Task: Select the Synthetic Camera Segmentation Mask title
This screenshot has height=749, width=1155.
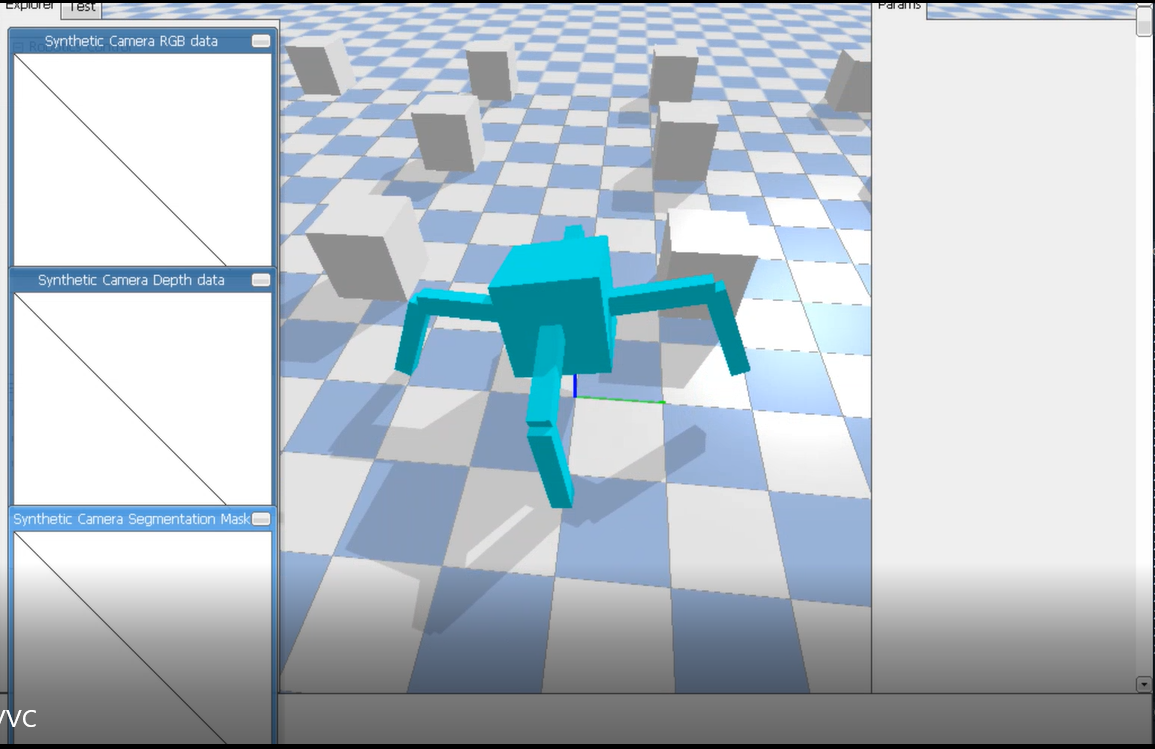Action: (132, 519)
